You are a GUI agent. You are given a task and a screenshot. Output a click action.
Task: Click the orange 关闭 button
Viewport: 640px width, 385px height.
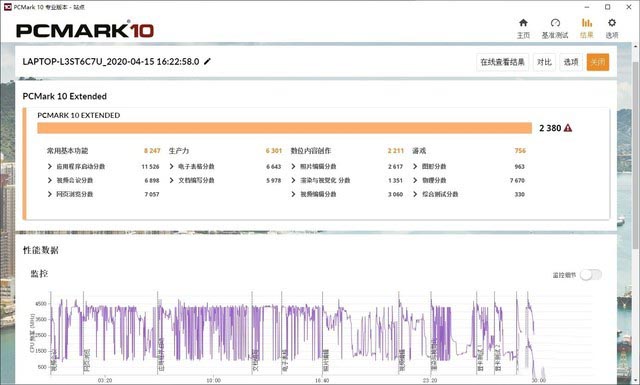(598, 62)
